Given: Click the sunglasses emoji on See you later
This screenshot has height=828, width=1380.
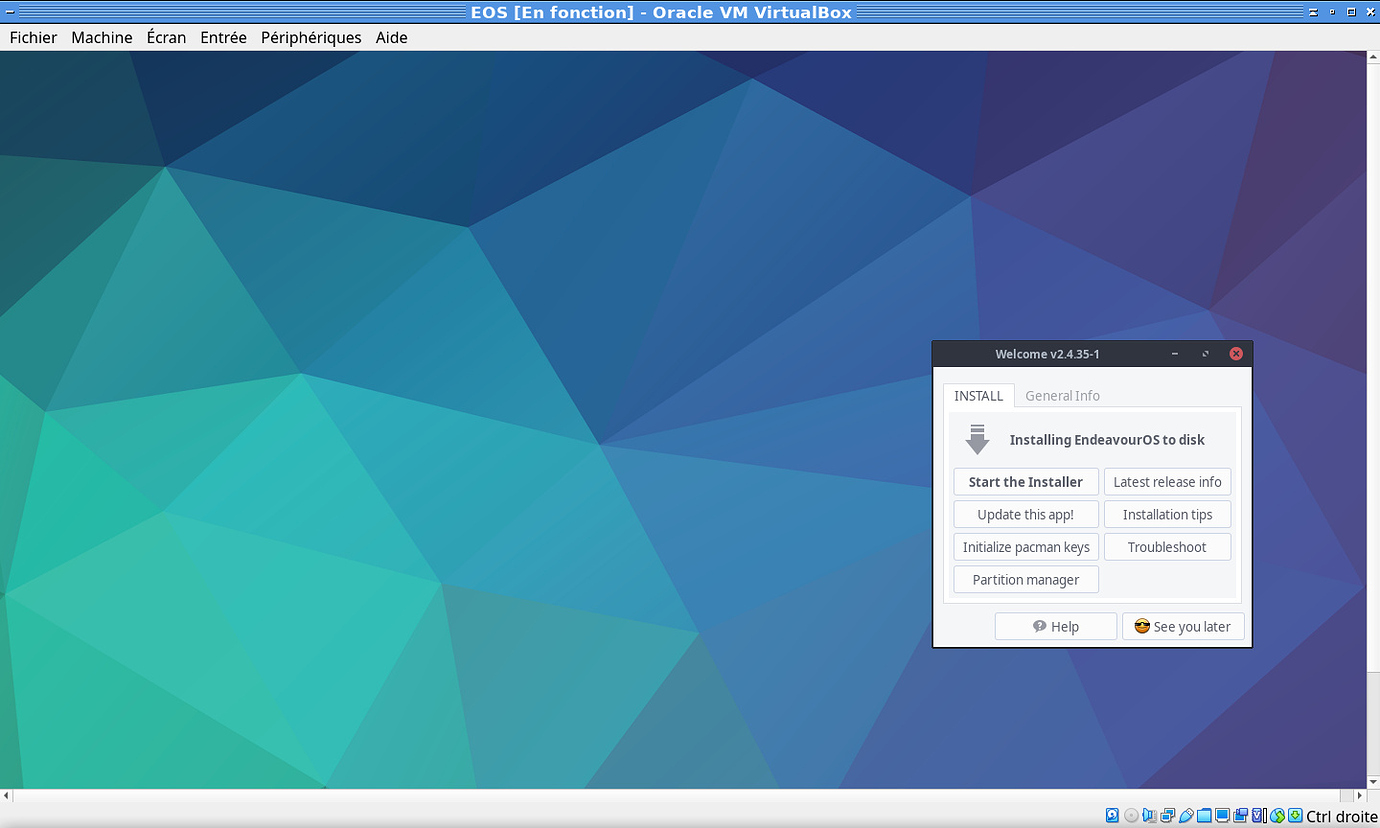Looking at the screenshot, I should pos(1142,626).
